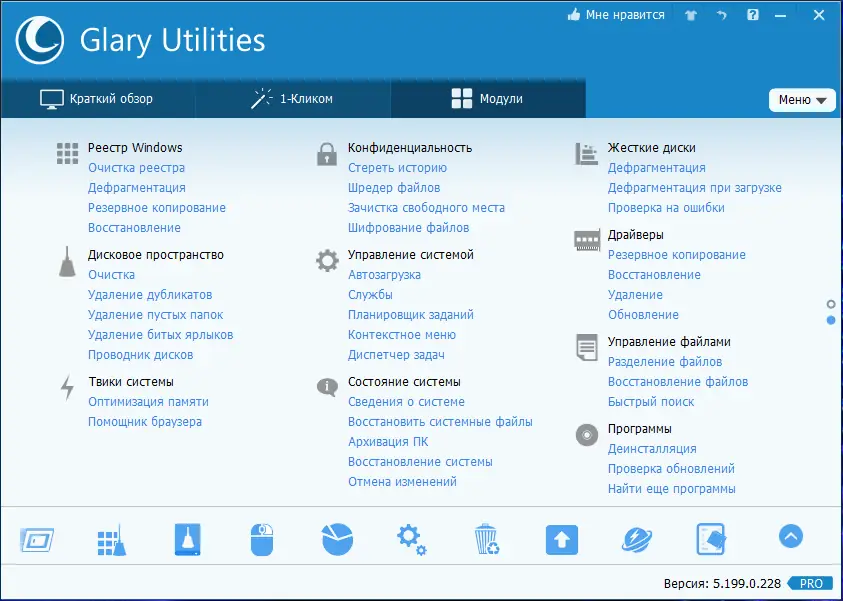Select the hollow first page indicator dot
The width and height of the screenshot is (843, 601).
[x=831, y=304]
